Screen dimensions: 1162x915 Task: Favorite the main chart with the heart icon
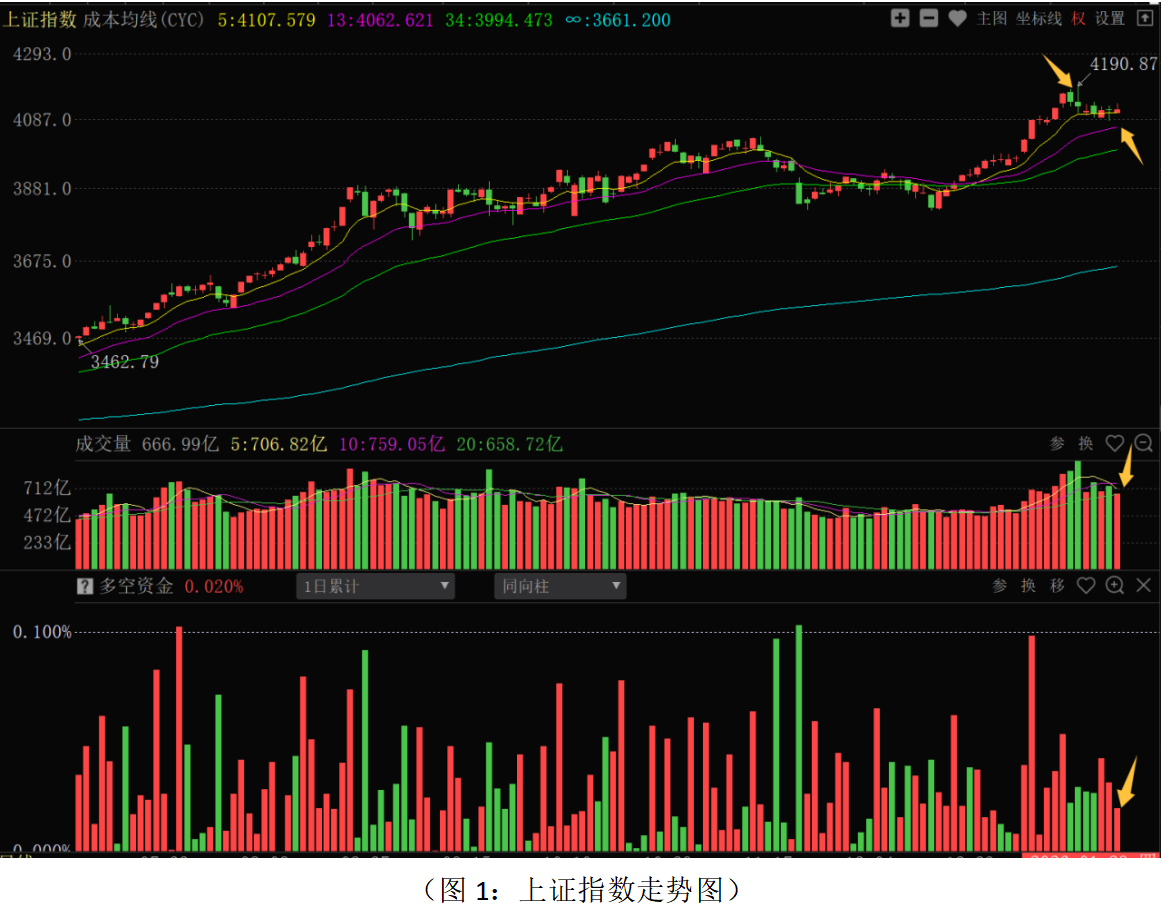tap(957, 18)
